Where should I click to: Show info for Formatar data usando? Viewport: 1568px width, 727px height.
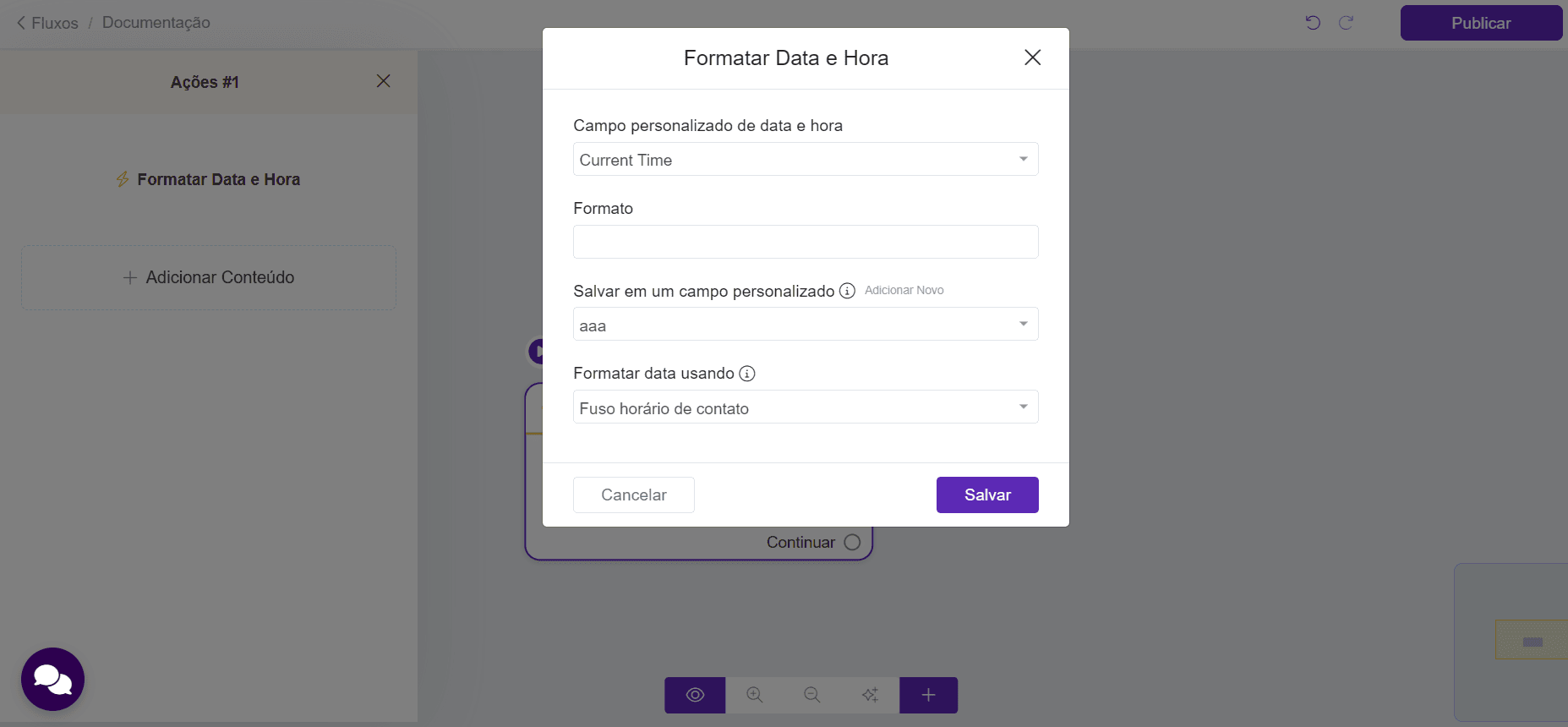tap(747, 374)
